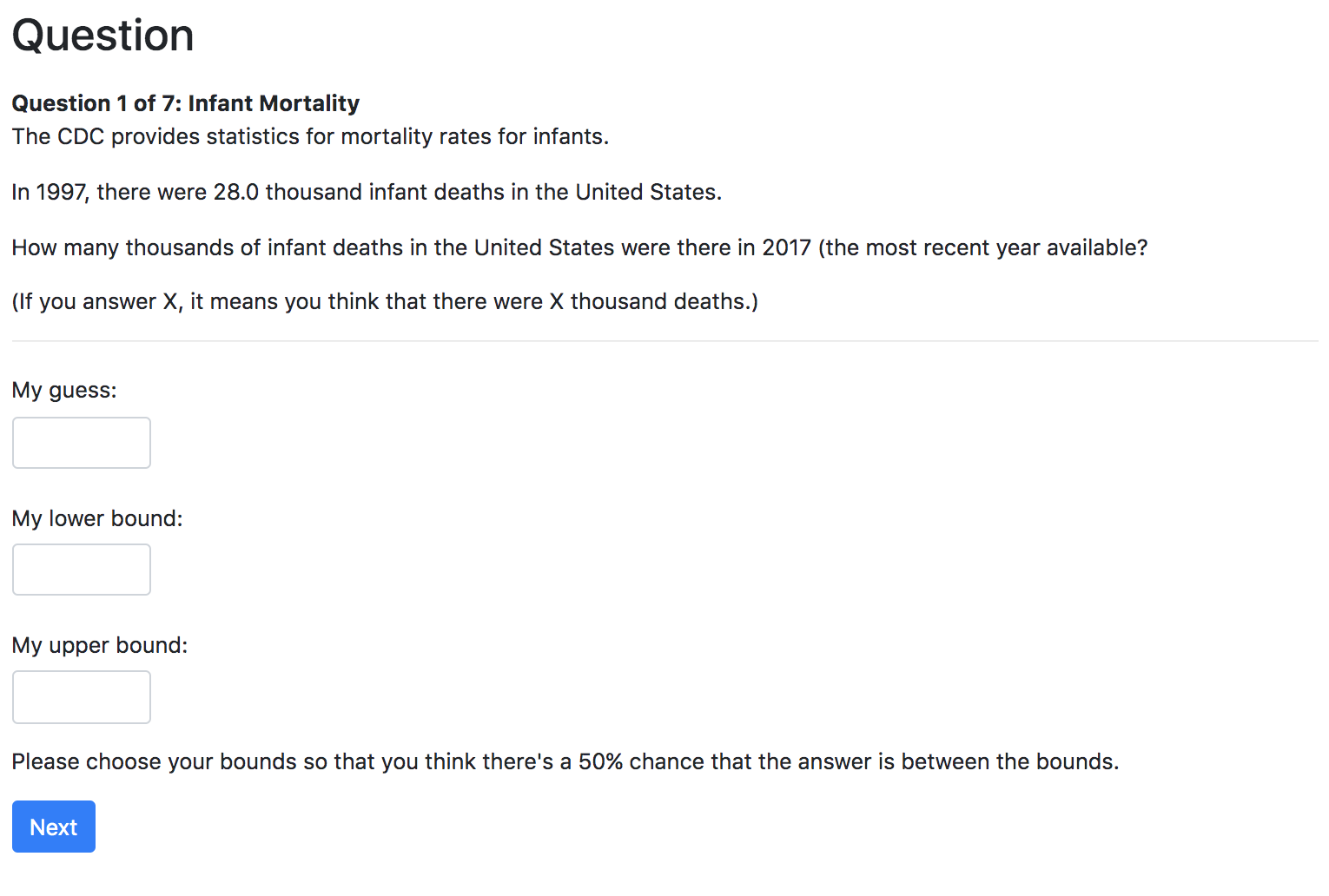Focus the My lower bound text box
The width and height of the screenshot is (1329, 896).
(x=82, y=570)
